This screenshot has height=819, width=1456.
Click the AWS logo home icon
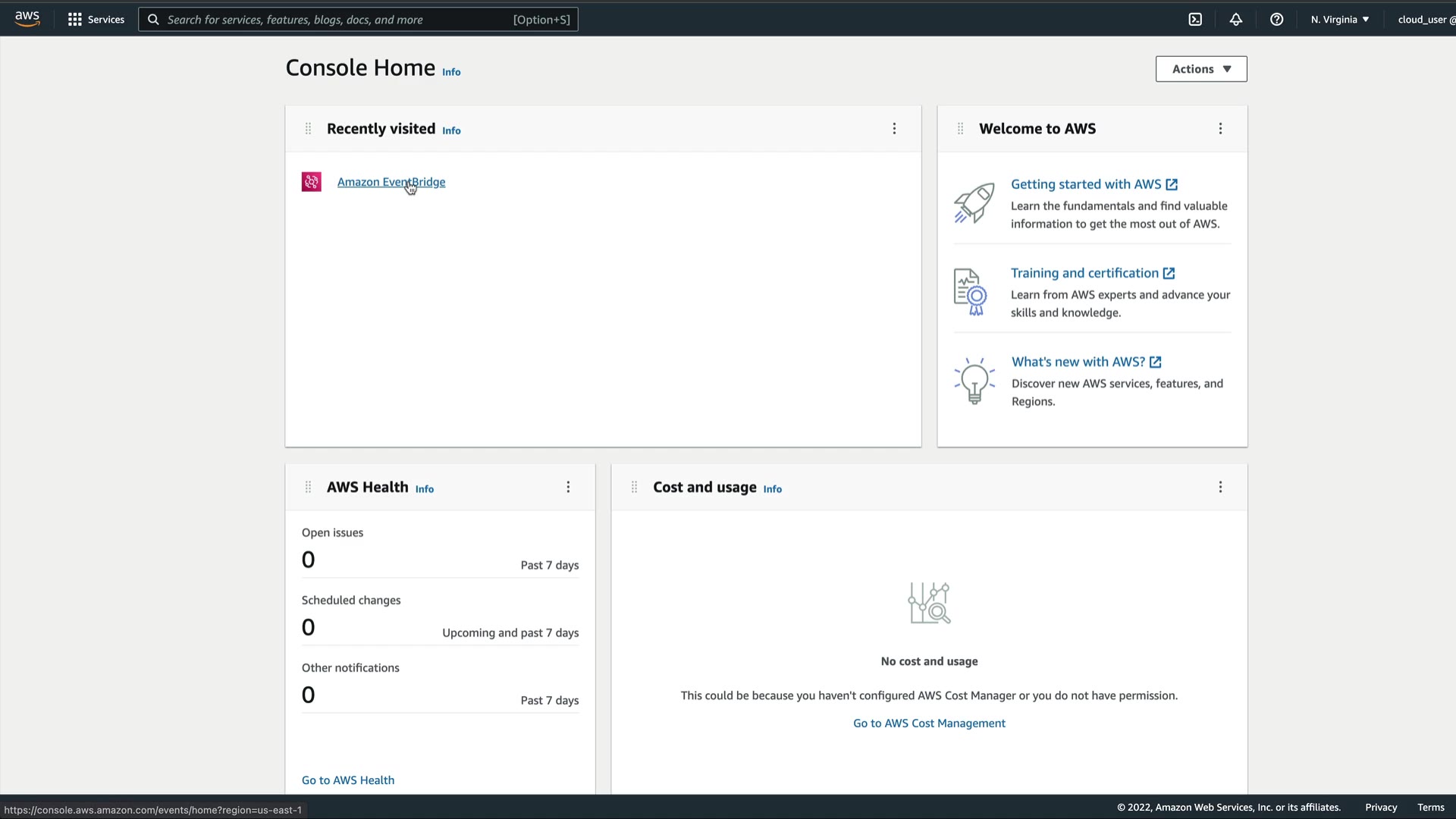(x=27, y=19)
